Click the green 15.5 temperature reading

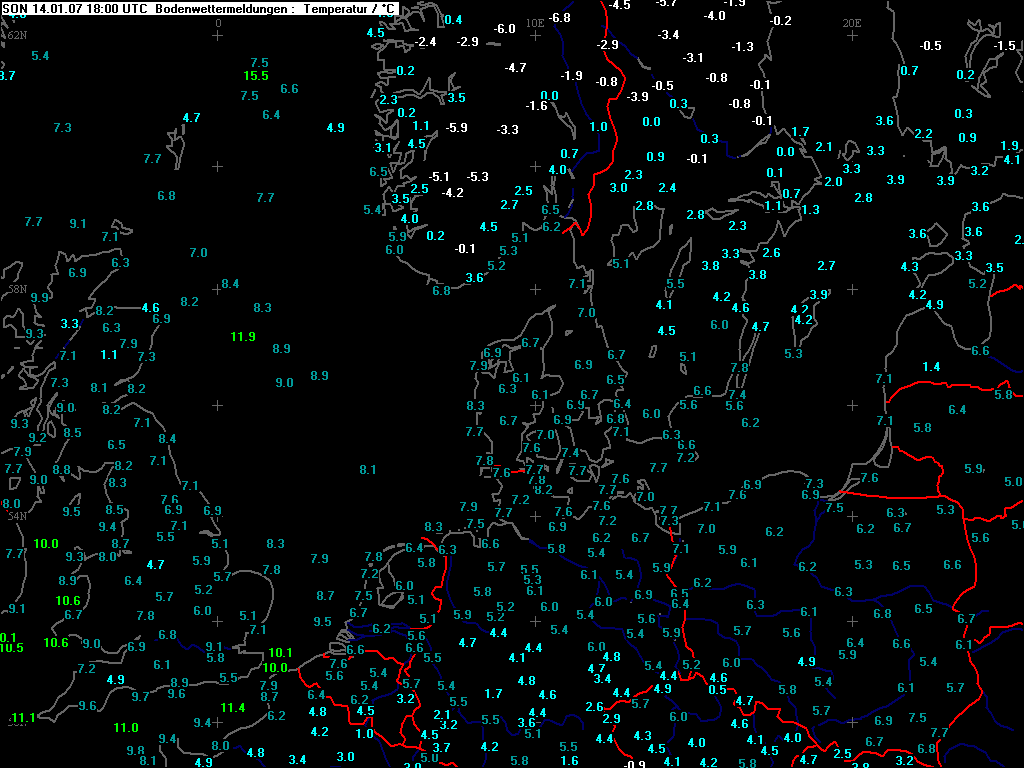[256, 76]
